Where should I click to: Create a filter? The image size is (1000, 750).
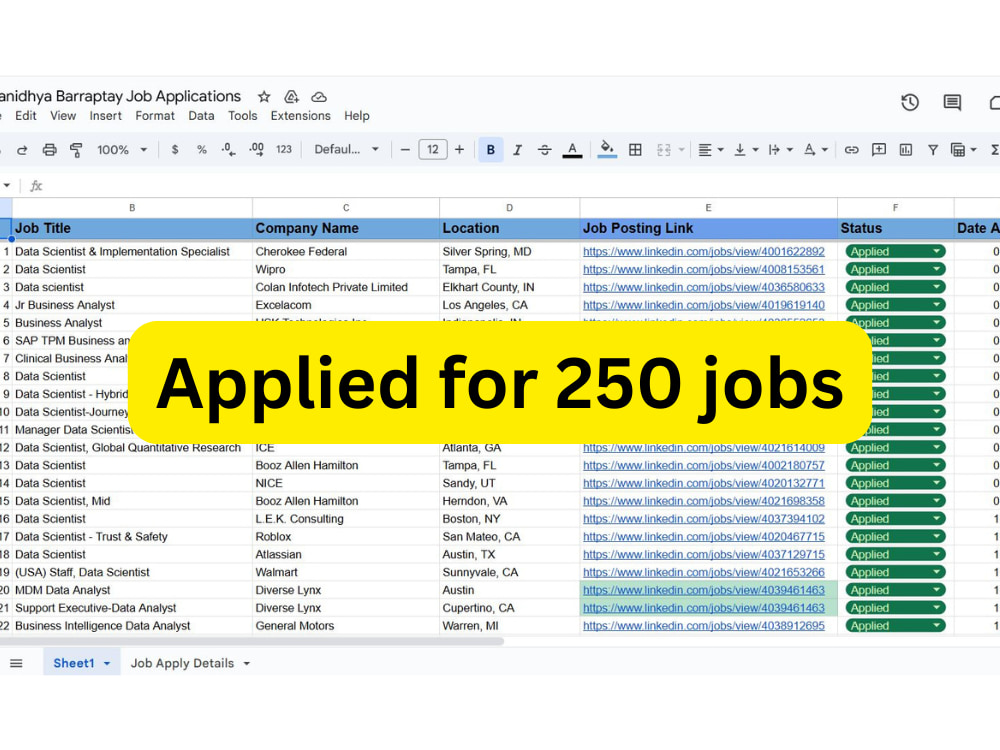pyautogui.click(x=932, y=150)
